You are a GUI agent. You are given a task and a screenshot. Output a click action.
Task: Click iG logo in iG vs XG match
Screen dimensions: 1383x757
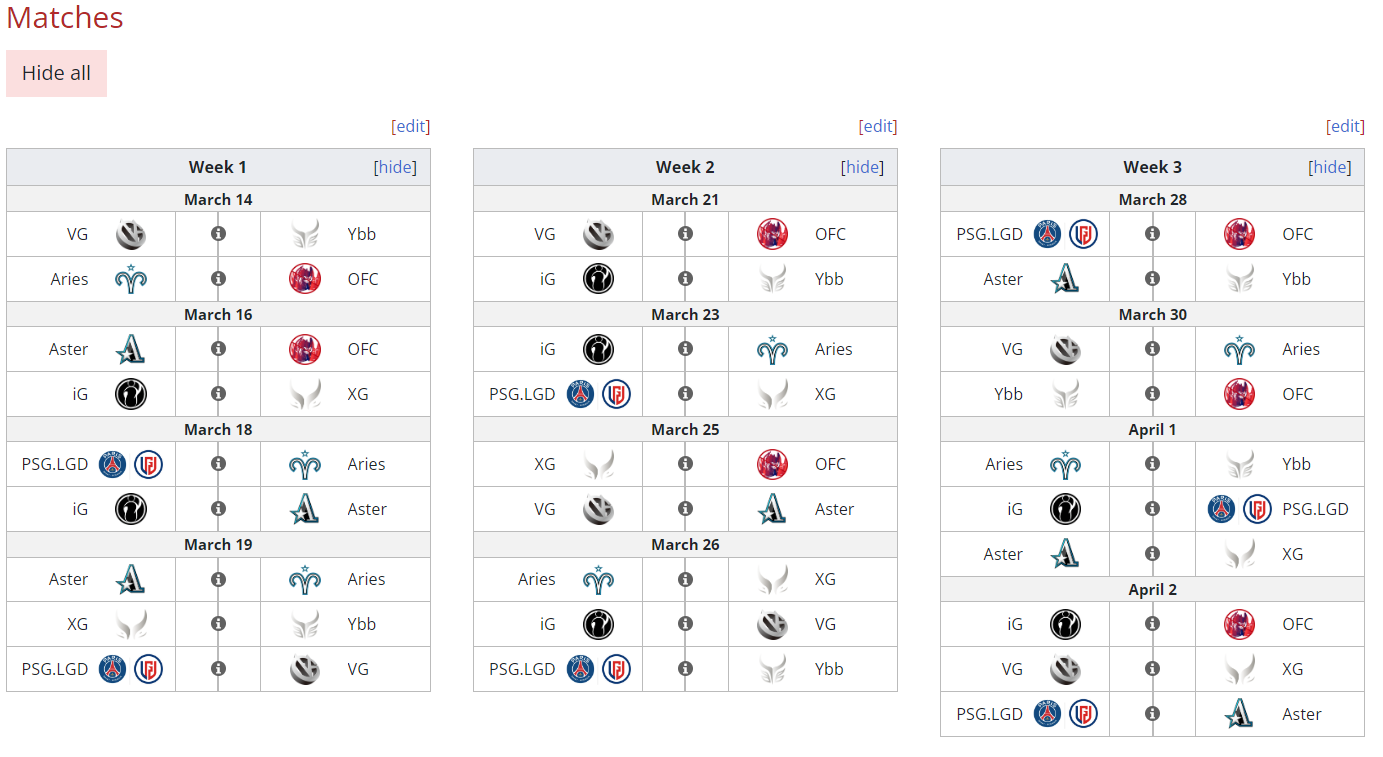pos(131,394)
